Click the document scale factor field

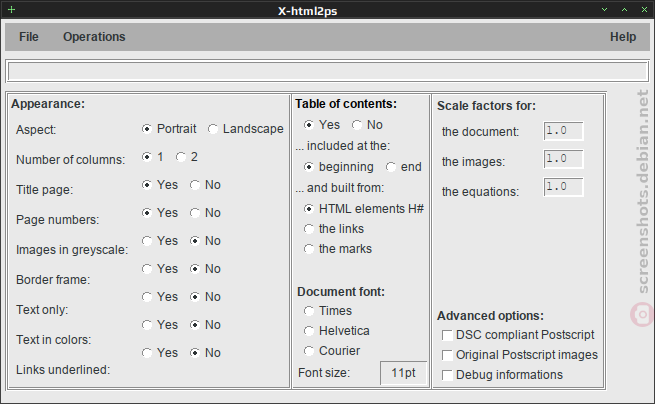pyautogui.click(x=563, y=131)
